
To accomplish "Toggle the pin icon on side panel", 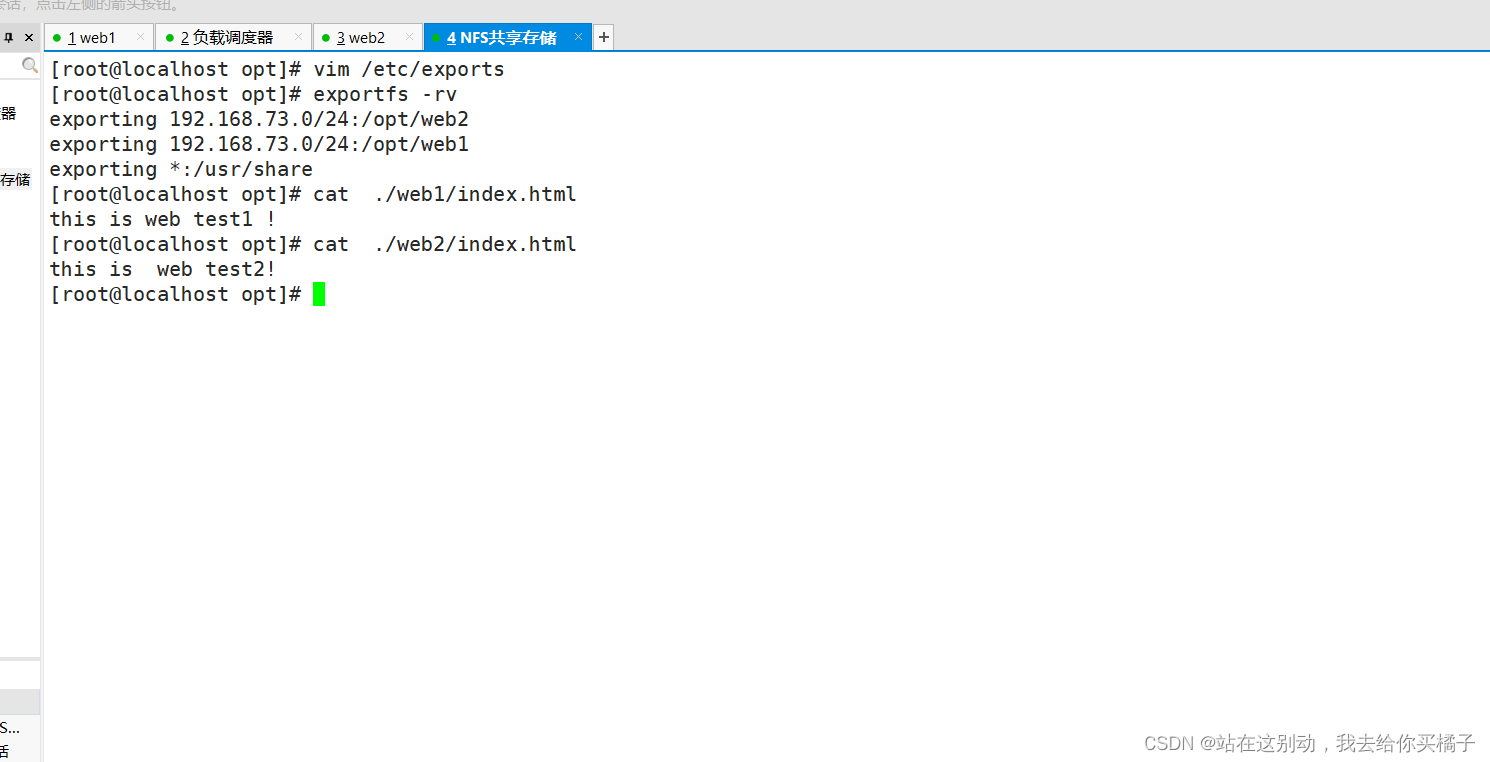I will (x=9, y=38).
